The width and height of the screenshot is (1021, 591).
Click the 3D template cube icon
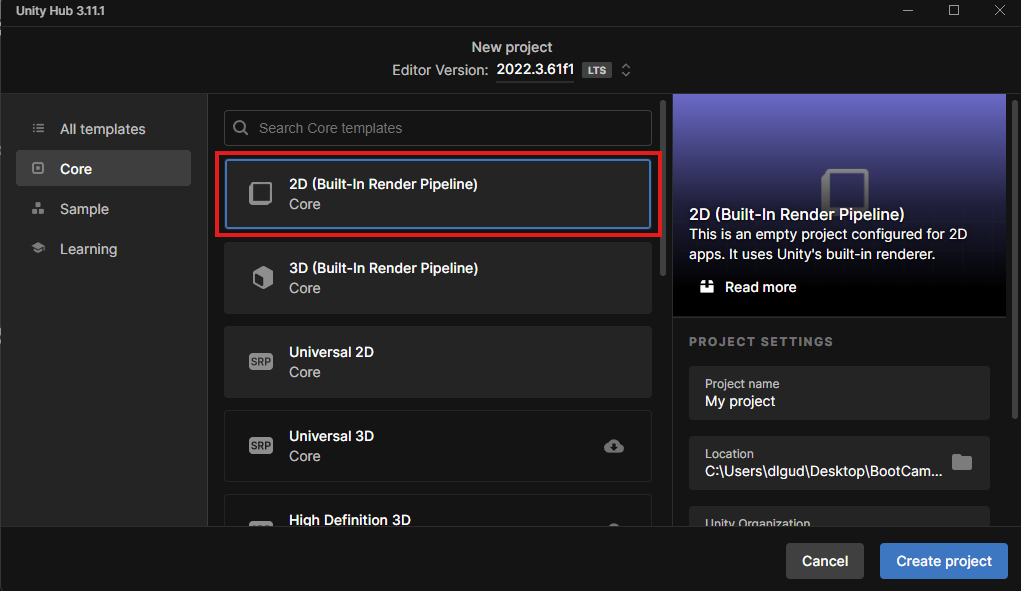pos(262,277)
